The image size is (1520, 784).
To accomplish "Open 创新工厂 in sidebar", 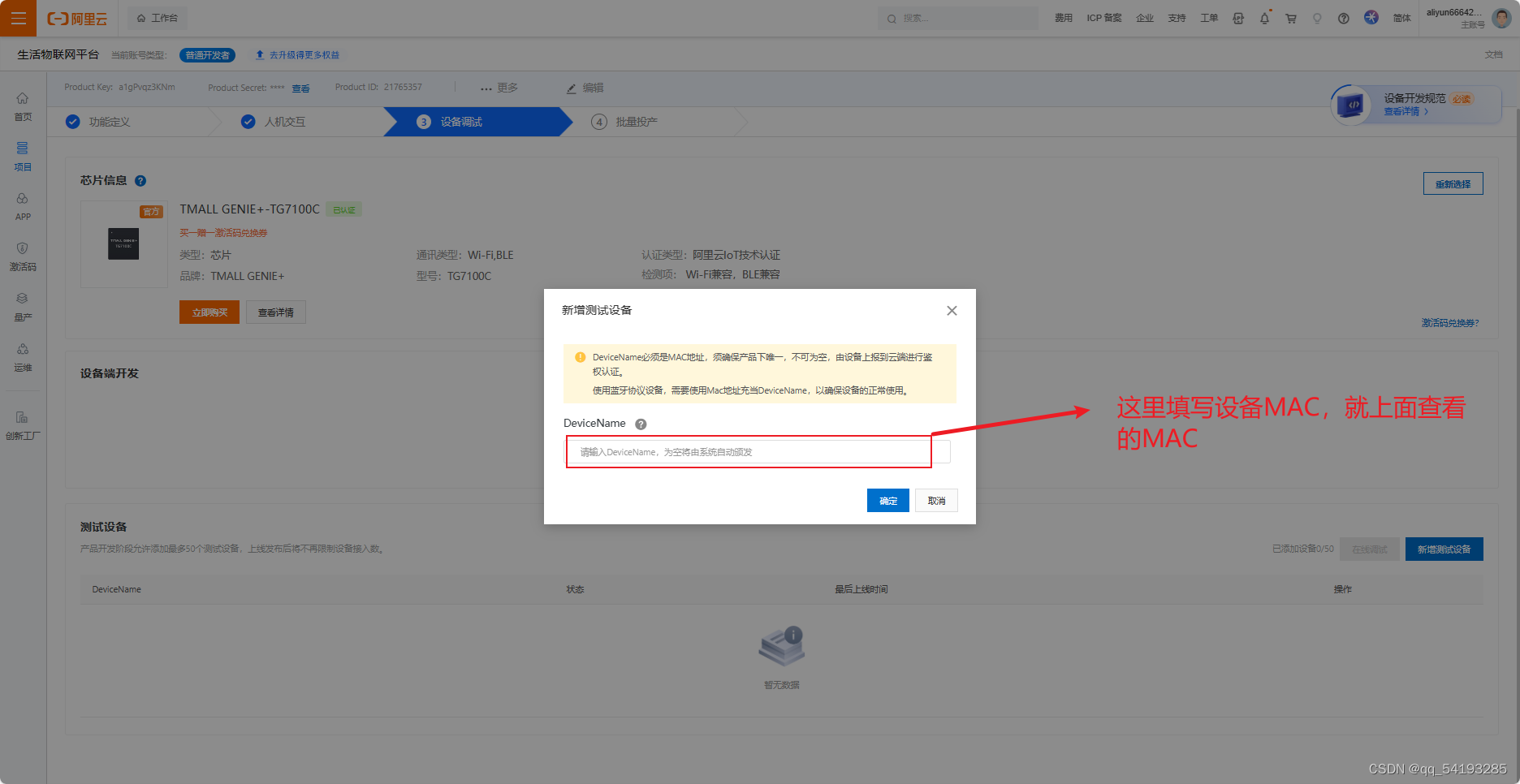I will tap(23, 426).
